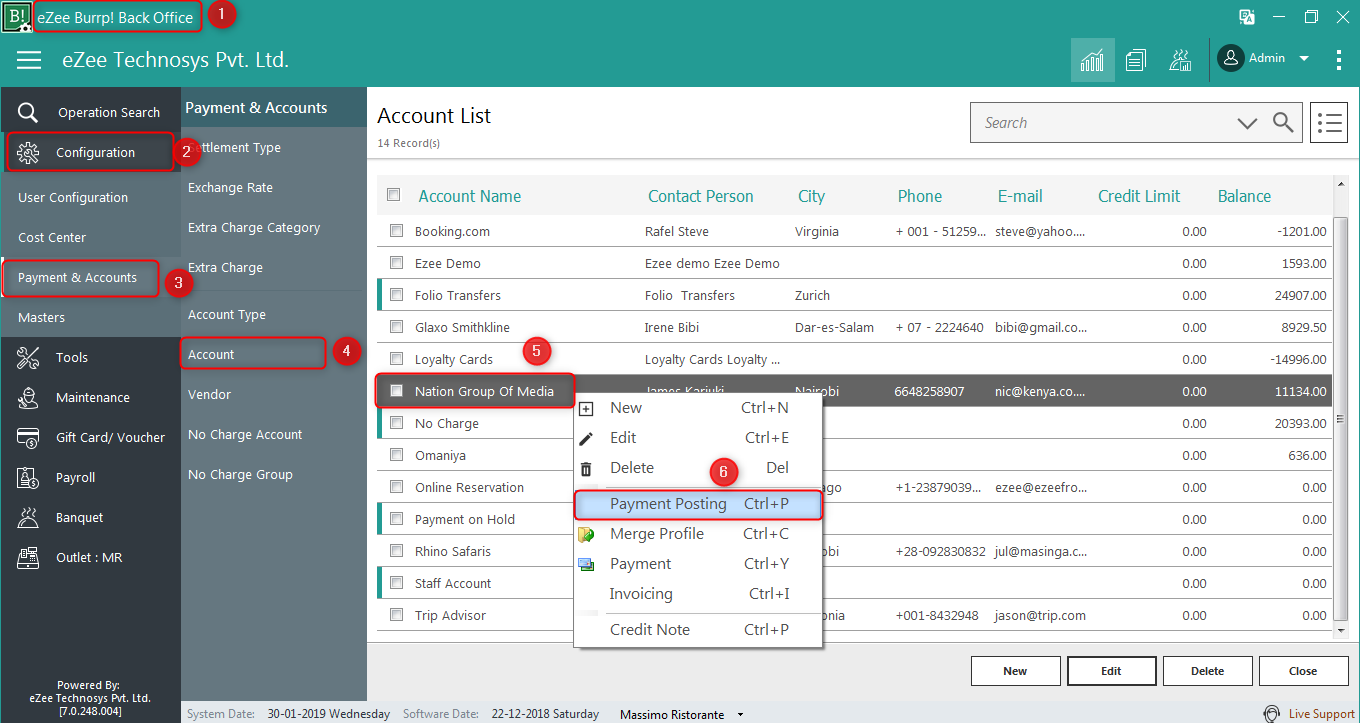1360x723 pixels.
Task: Click the Configuration gear icon
Action: [x=29, y=152]
